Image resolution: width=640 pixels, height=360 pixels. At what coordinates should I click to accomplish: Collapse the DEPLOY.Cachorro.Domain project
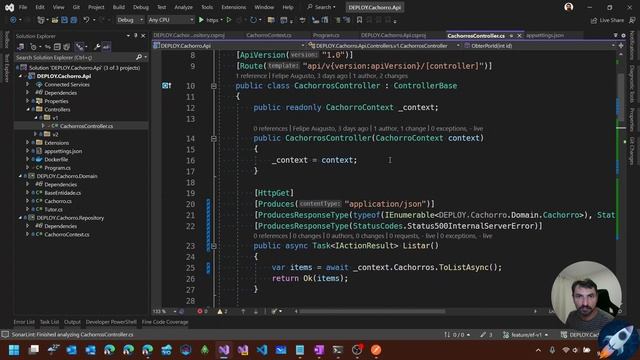coord(20,176)
